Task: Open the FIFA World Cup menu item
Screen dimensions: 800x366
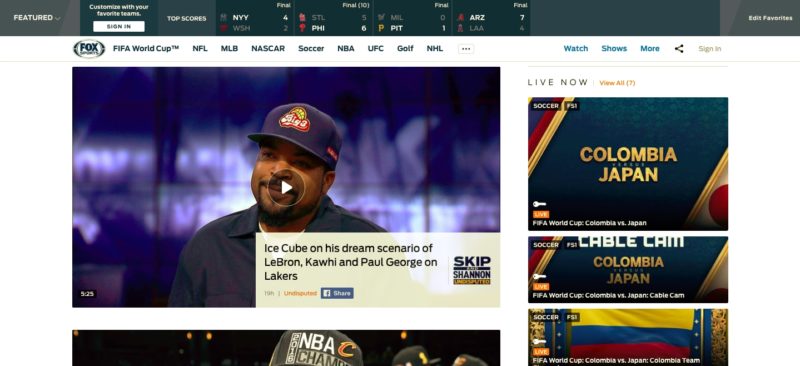Action: click(146, 48)
